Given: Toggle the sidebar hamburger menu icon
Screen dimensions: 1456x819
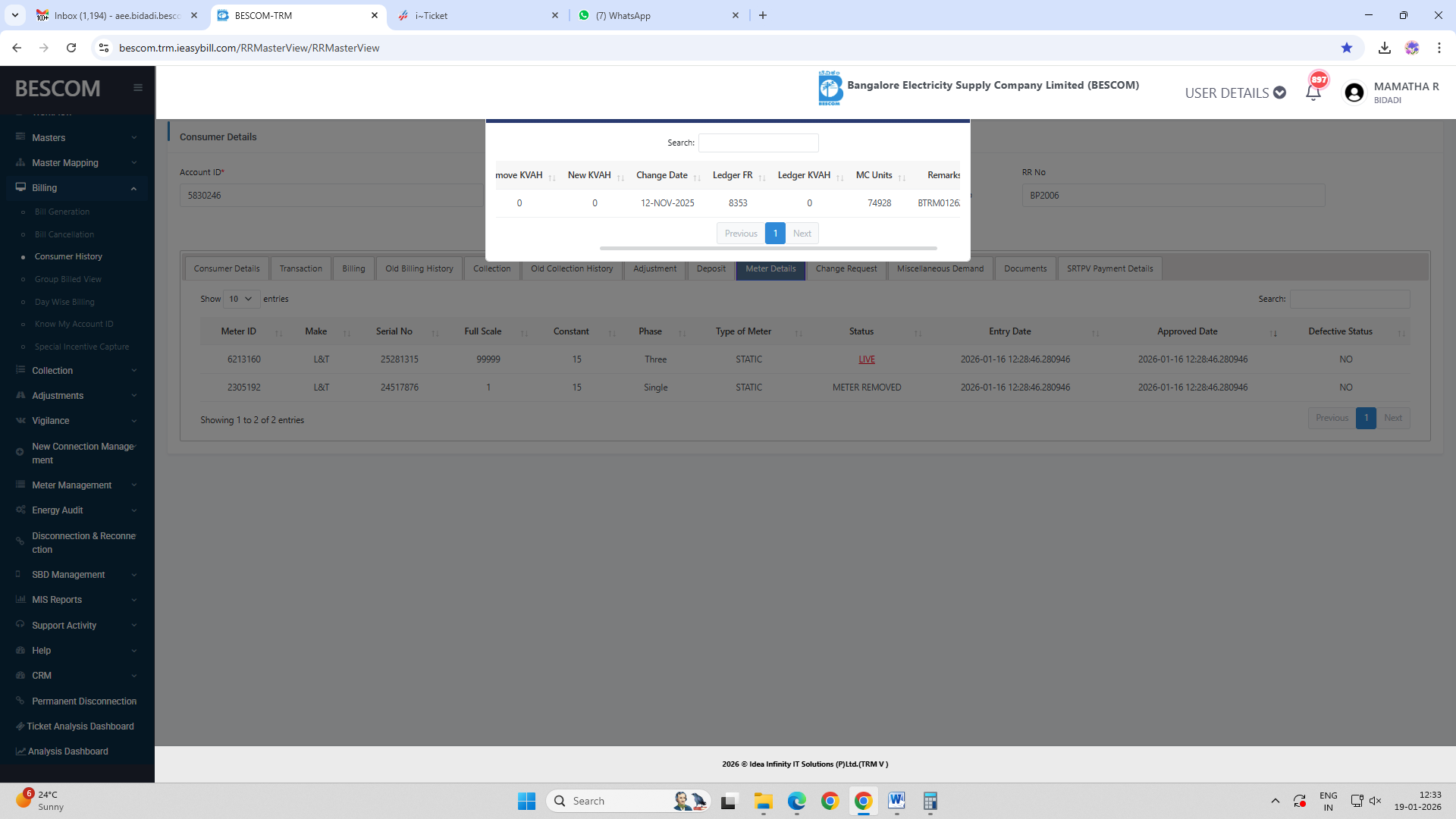Looking at the screenshot, I should 138,88.
